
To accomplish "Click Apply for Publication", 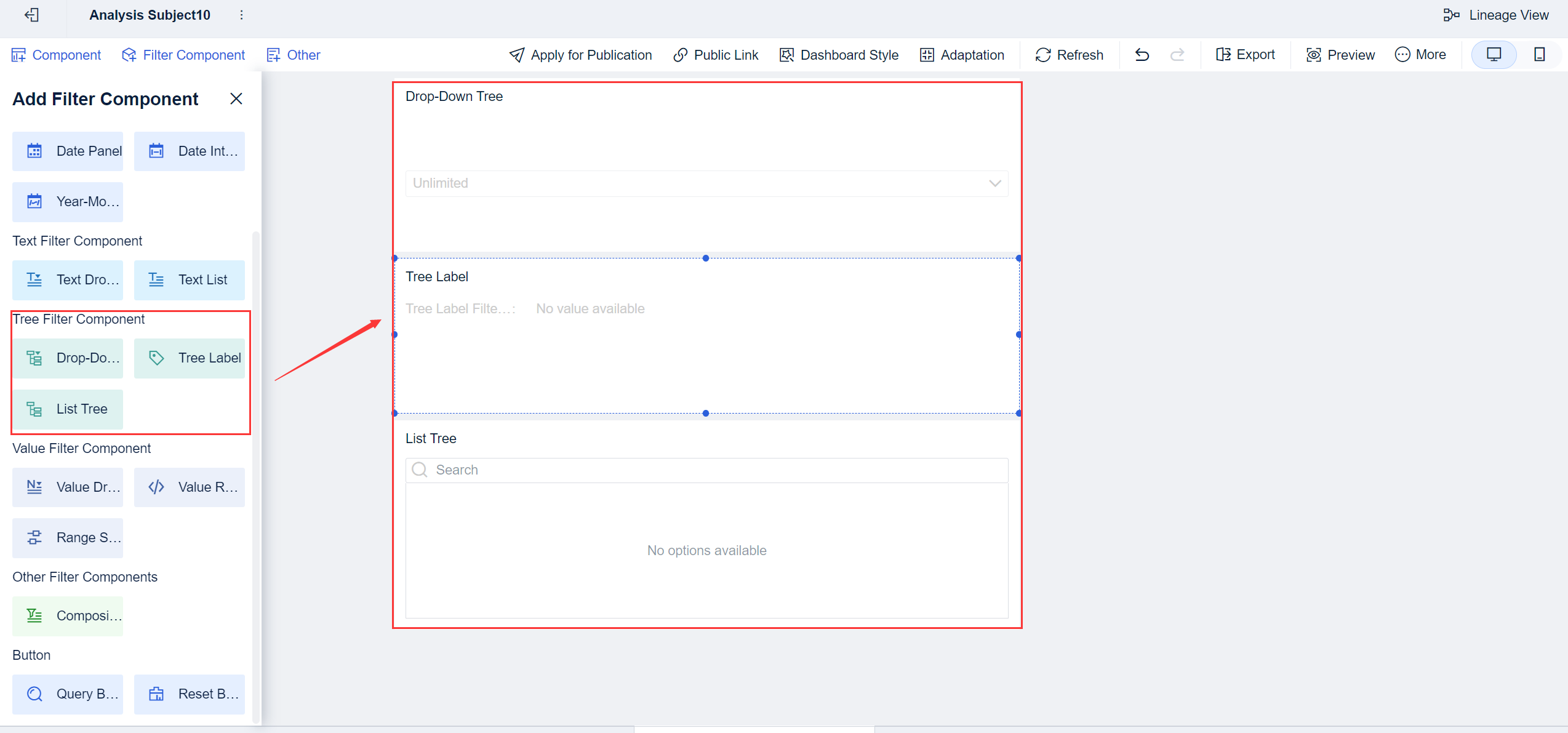I will click(x=580, y=55).
